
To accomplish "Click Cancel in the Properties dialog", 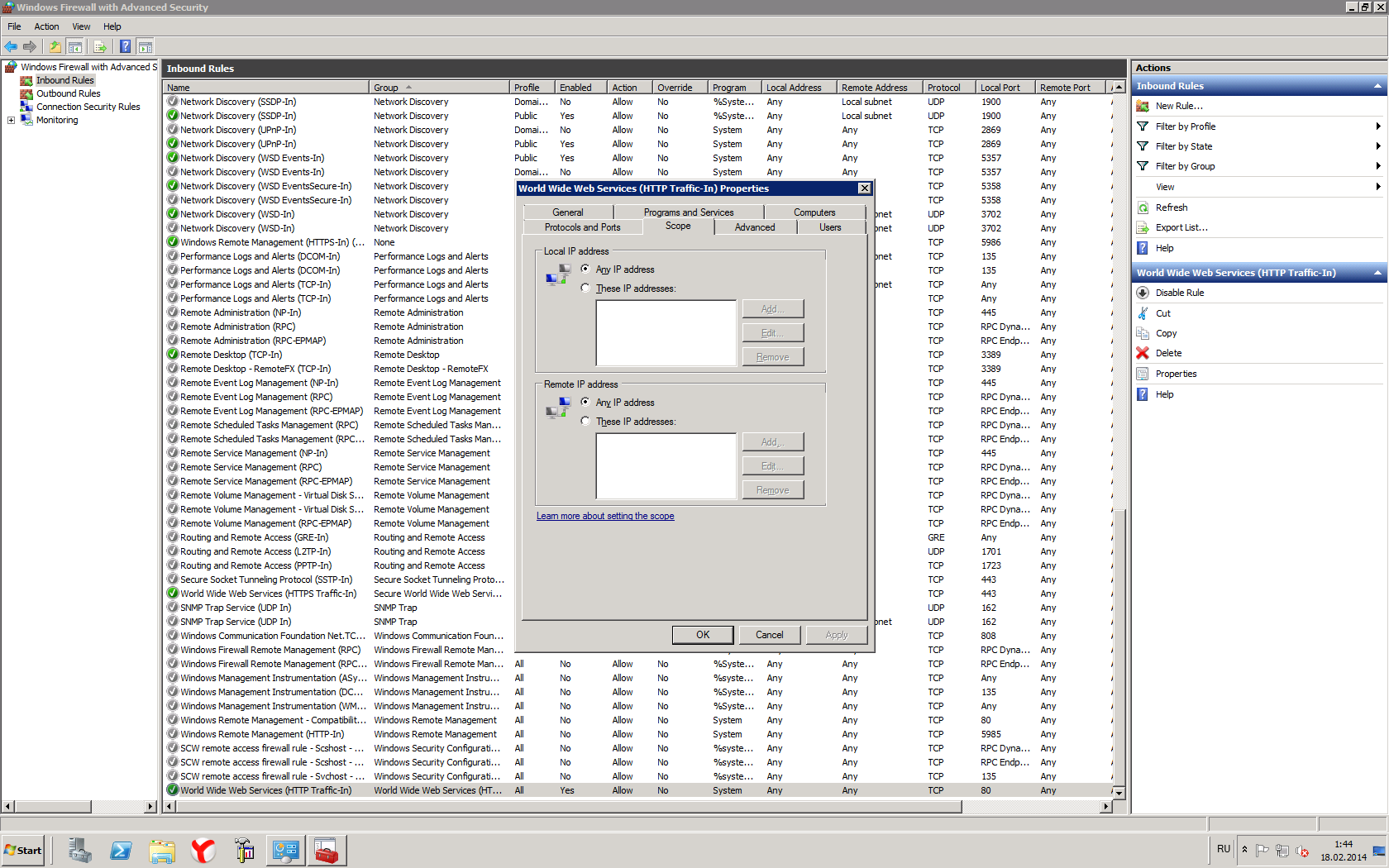I will click(x=770, y=635).
